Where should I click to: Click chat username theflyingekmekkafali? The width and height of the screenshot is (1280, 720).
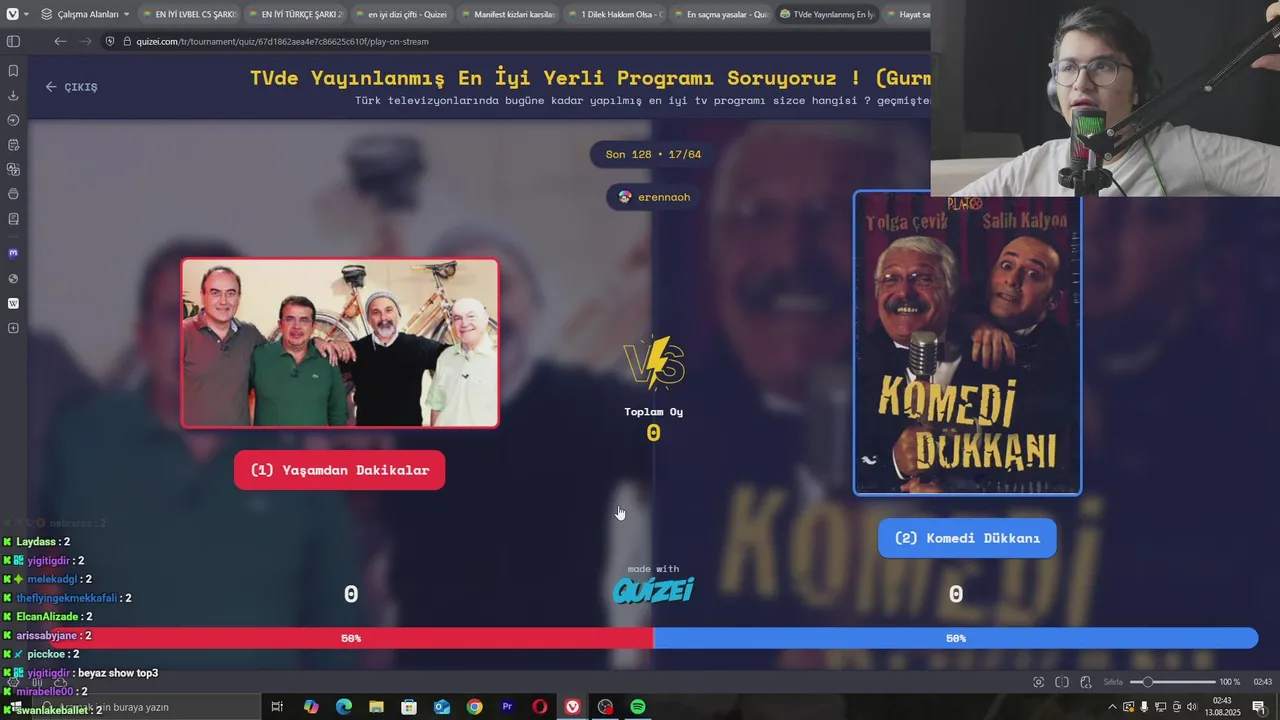coord(67,598)
